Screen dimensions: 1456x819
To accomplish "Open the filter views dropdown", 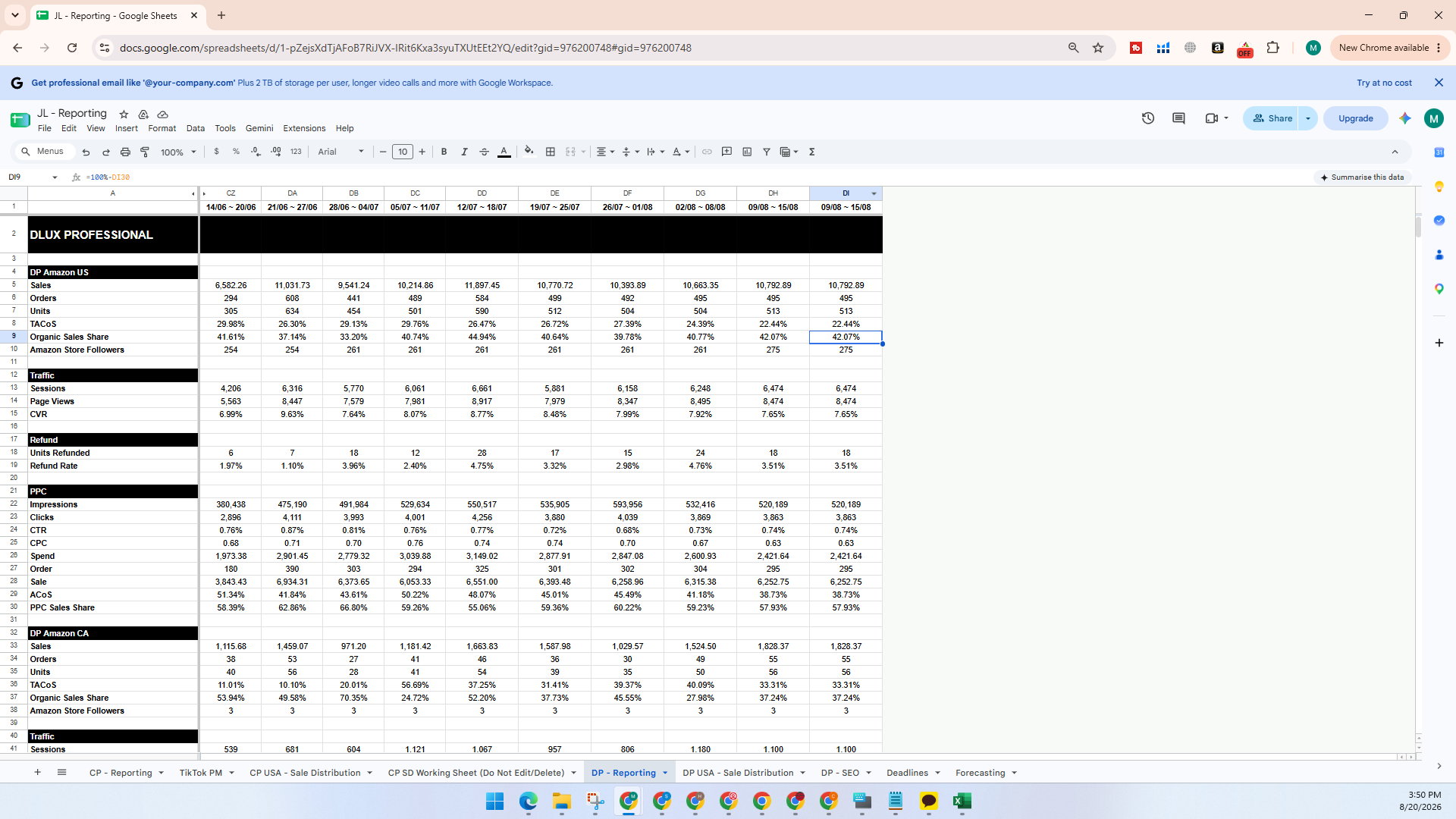I will (x=789, y=152).
